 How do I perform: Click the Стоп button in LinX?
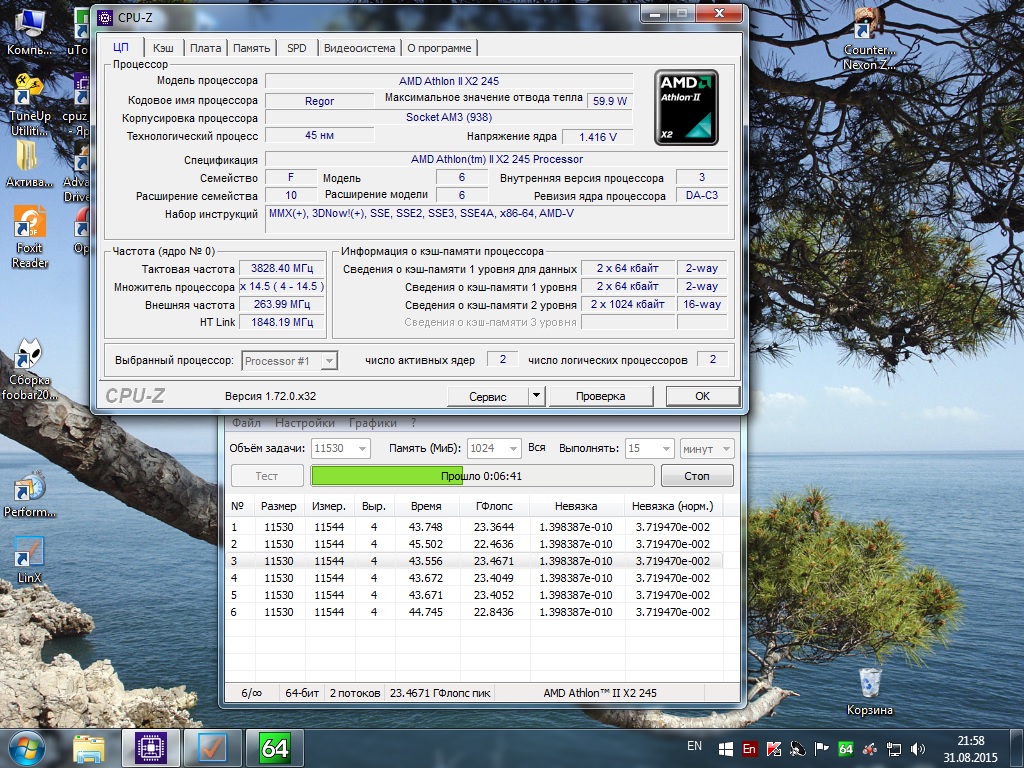tap(697, 475)
